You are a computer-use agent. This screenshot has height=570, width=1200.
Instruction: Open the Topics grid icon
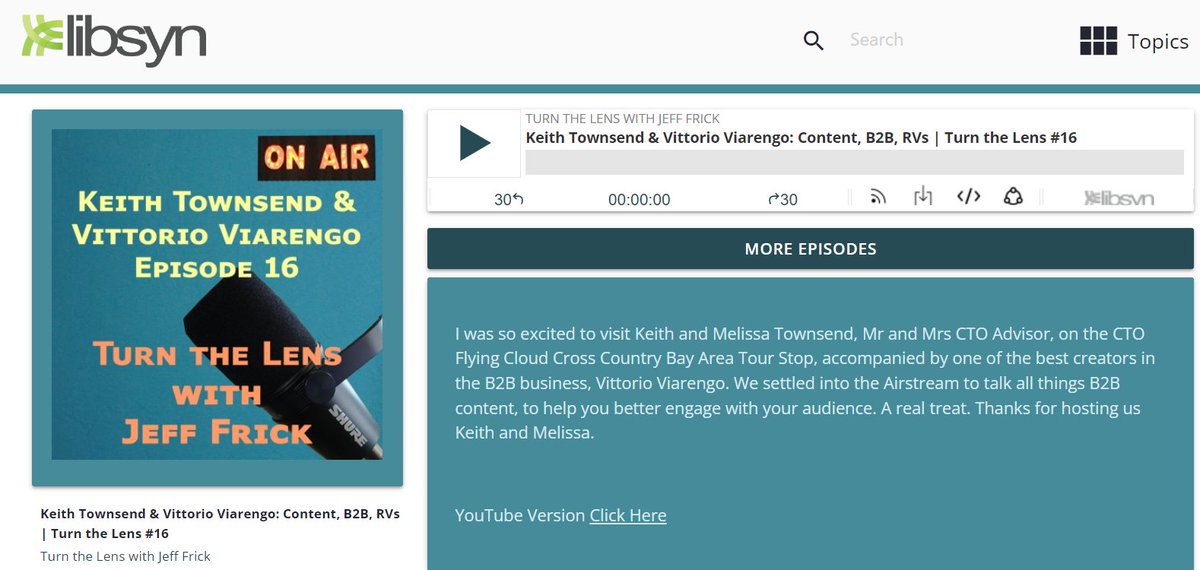[1098, 41]
